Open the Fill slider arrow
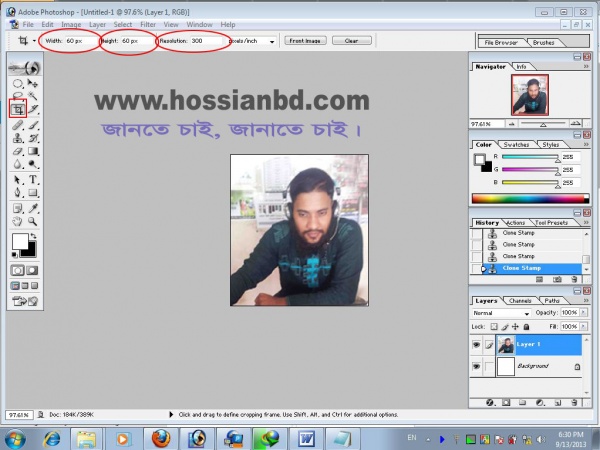Image resolution: width=600 pixels, height=450 pixels. point(584,326)
